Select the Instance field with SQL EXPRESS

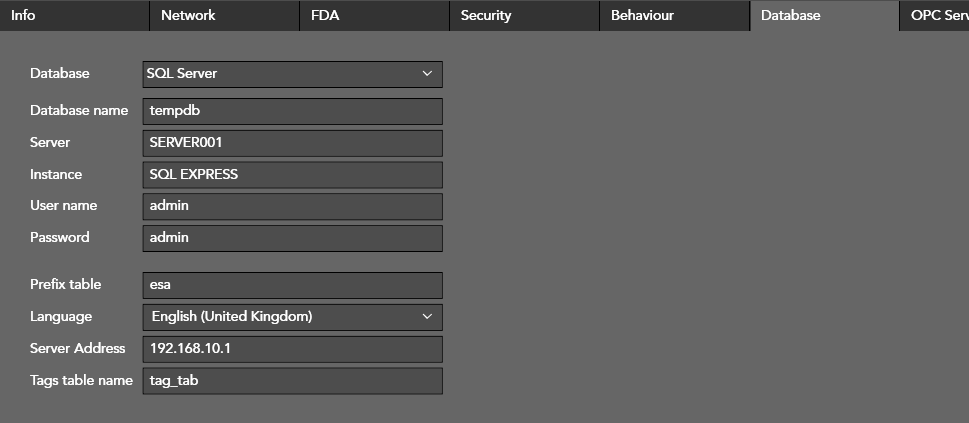point(292,175)
